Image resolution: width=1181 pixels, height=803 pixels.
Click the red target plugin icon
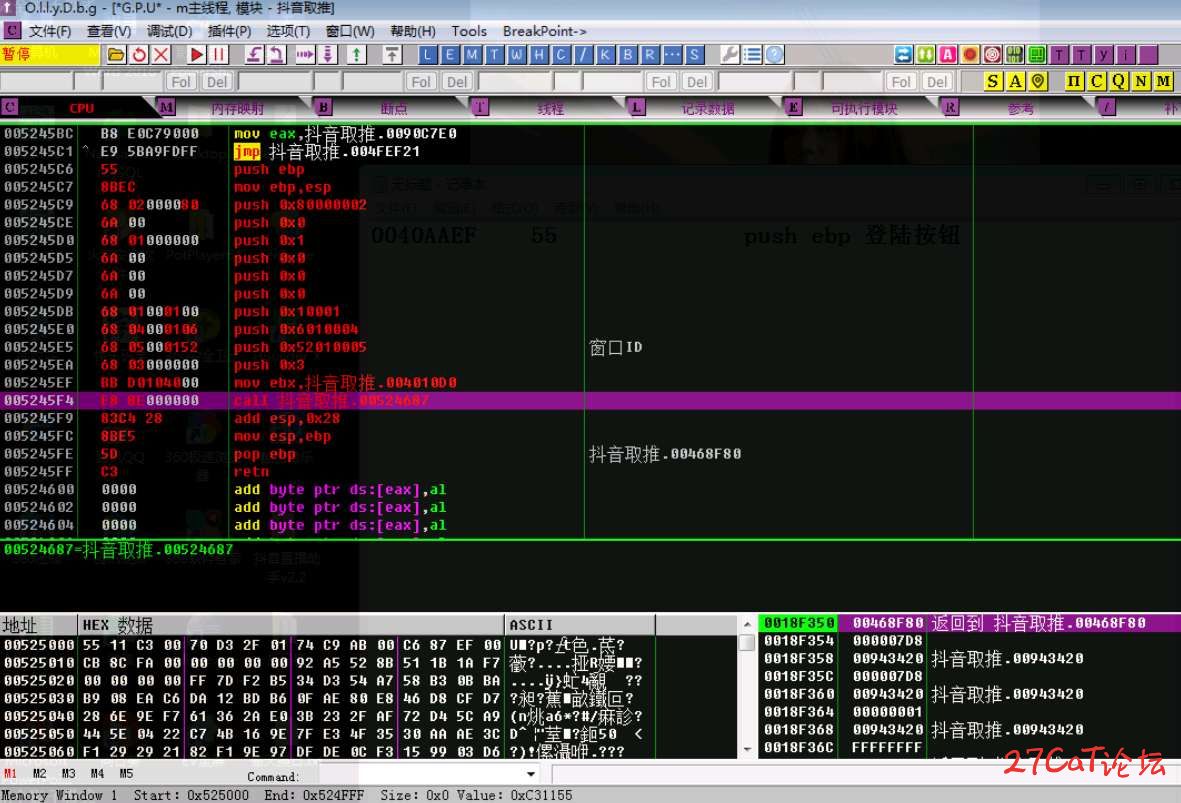pyautogui.click(x=992, y=54)
